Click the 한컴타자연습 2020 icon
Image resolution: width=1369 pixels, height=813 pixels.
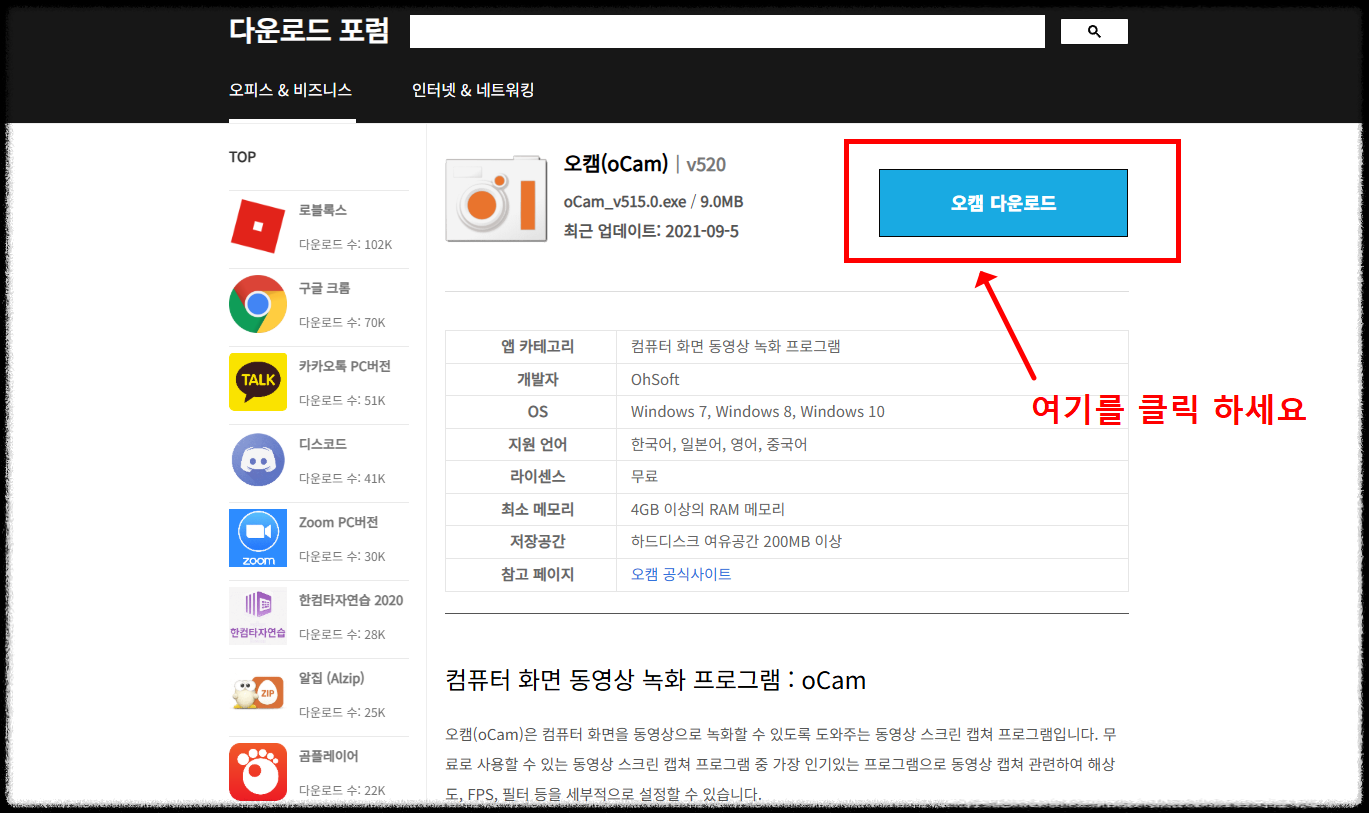point(258,616)
